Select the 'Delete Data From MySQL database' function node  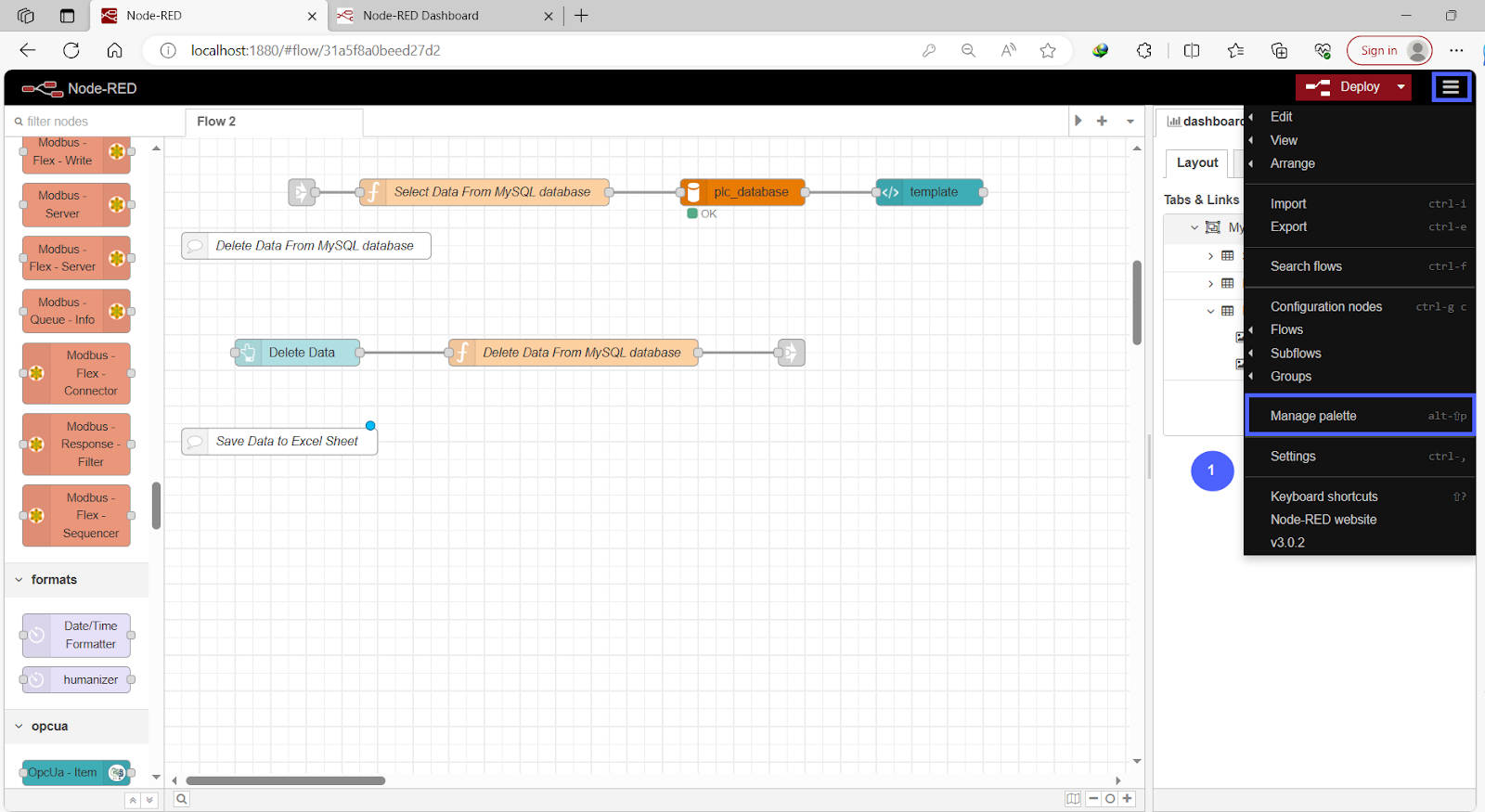[573, 353]
